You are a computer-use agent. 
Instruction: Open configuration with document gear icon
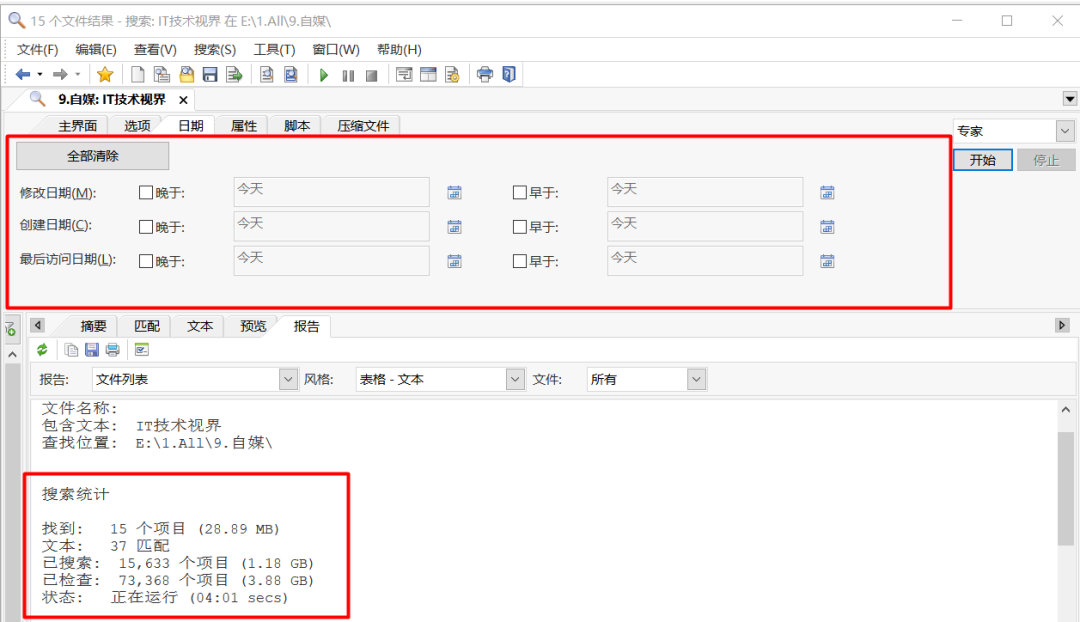click(x=453, y=74)
